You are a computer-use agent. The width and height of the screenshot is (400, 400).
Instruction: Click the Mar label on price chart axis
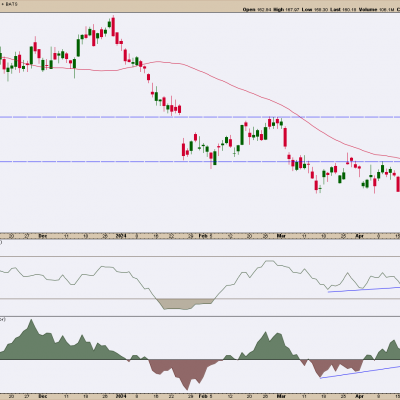click(281, 236)
